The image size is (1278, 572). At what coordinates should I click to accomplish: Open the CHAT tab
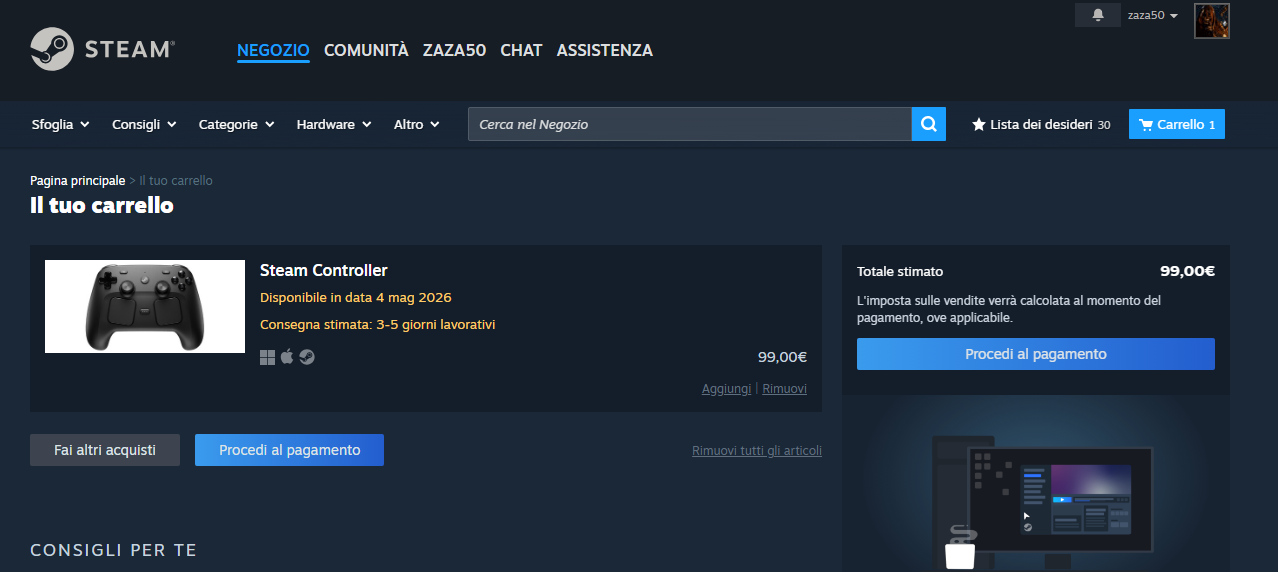point(521,50)
